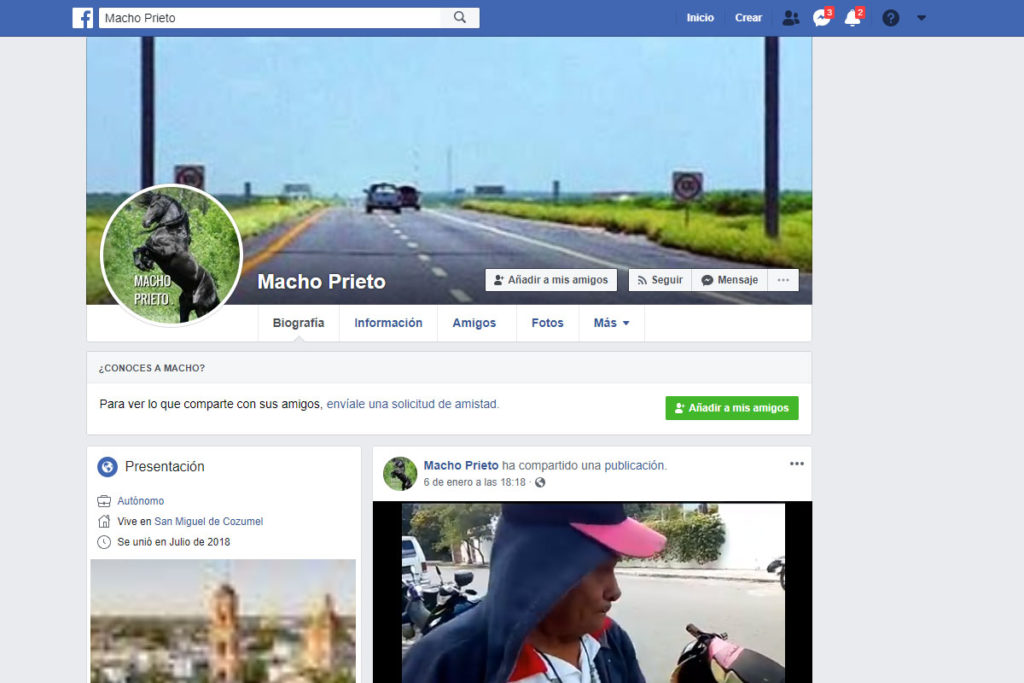Click the briefcase icon beside Autónomo
Screen dimensions: 1024x683
104,501
